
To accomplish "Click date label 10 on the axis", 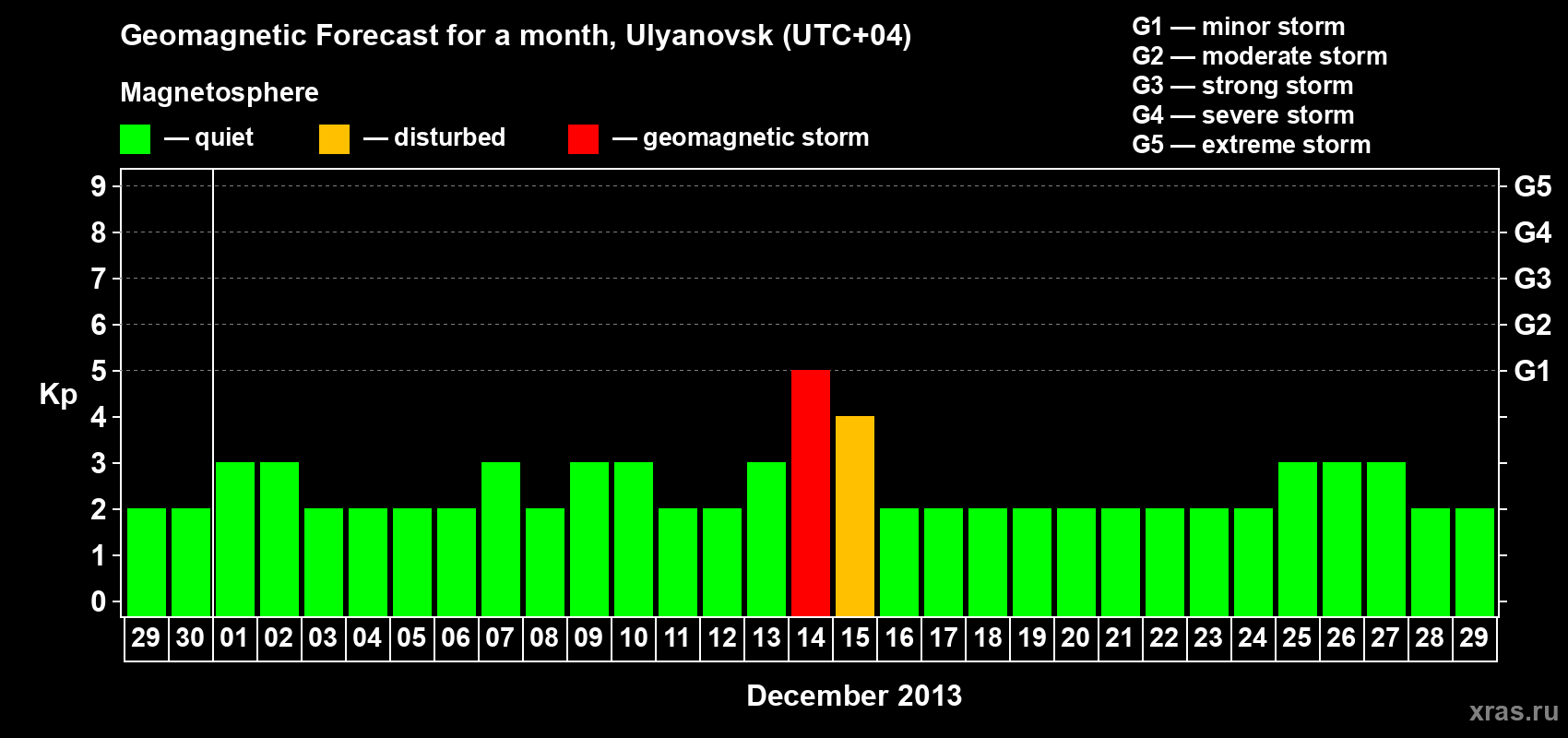I will (634, 637).
